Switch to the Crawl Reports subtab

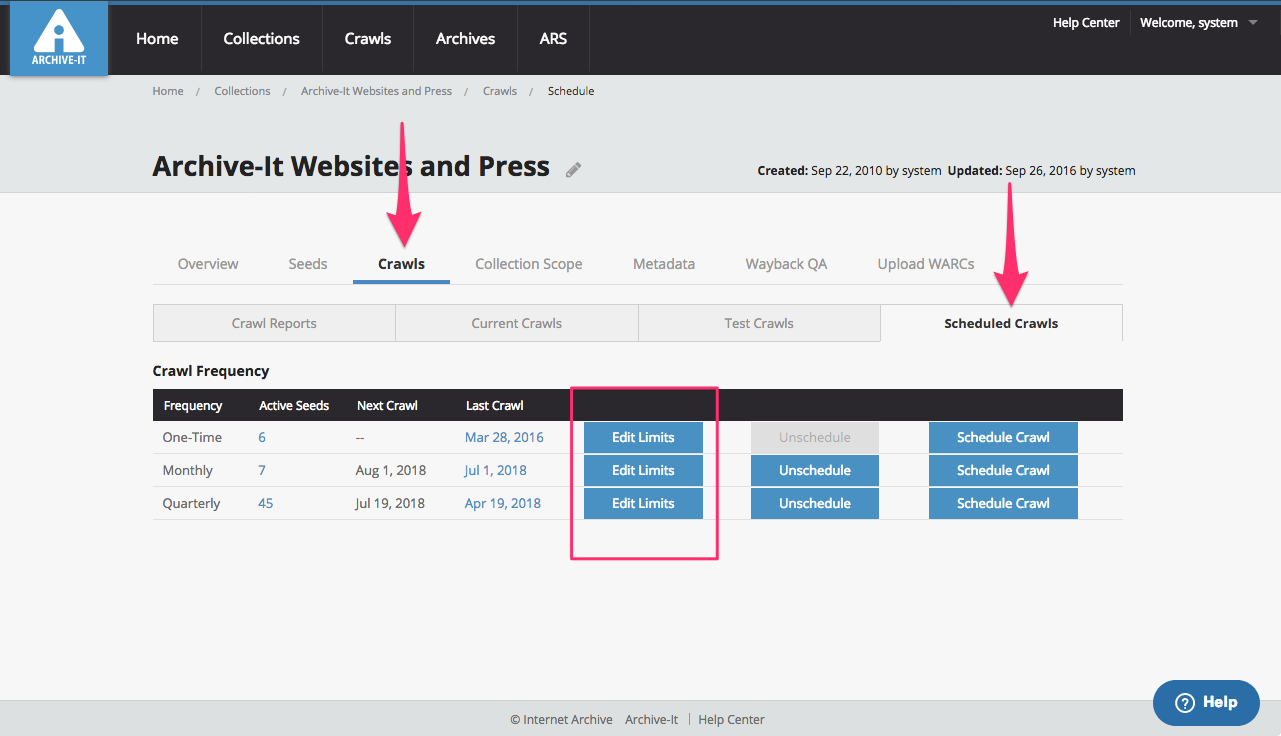click(274, 323)
